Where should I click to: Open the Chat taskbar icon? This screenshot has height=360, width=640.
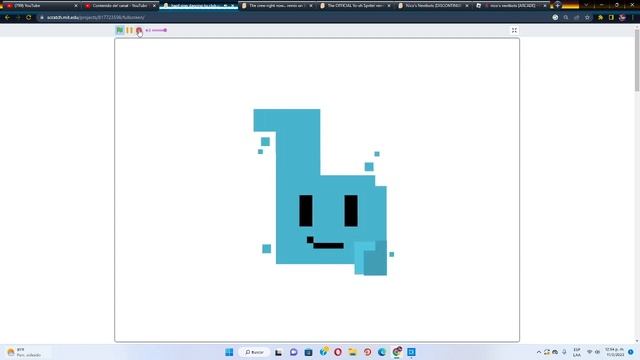coord(293,352)
